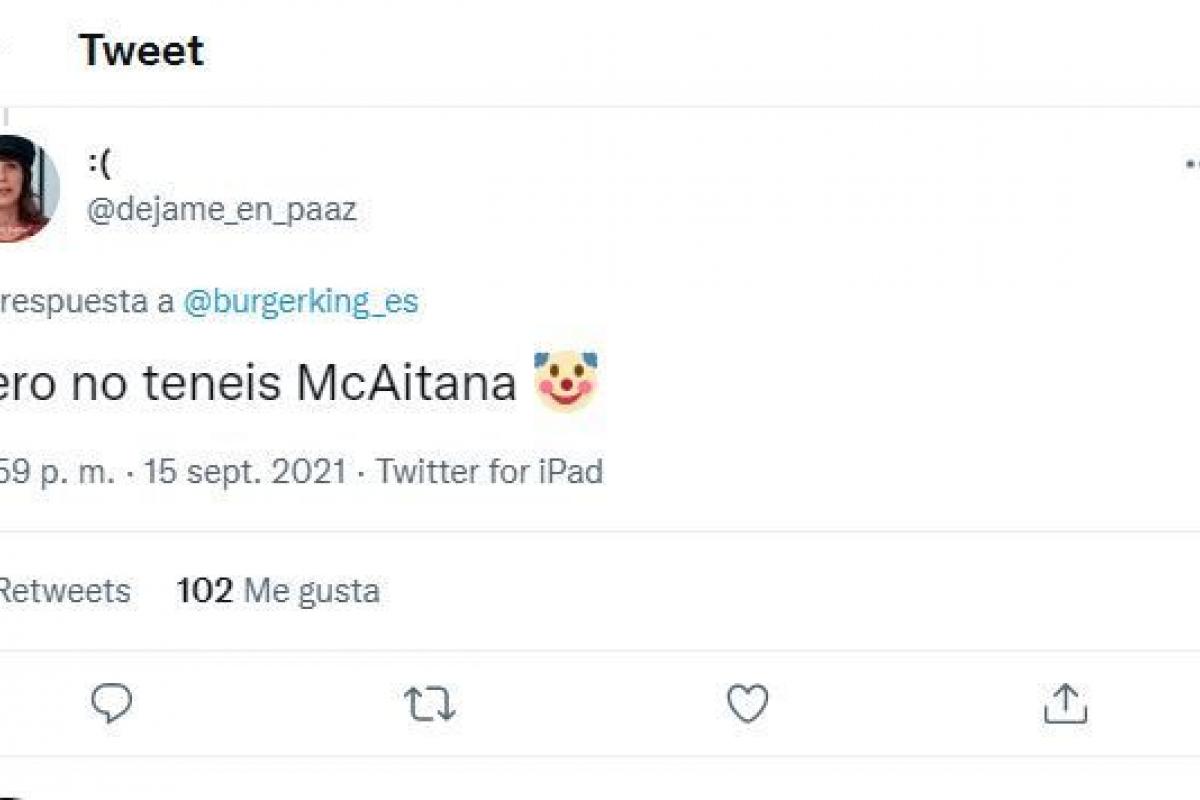This screenshot has height=800, width=1200.
Task: Click the "102" likes count number
Action: pos(204,591)
